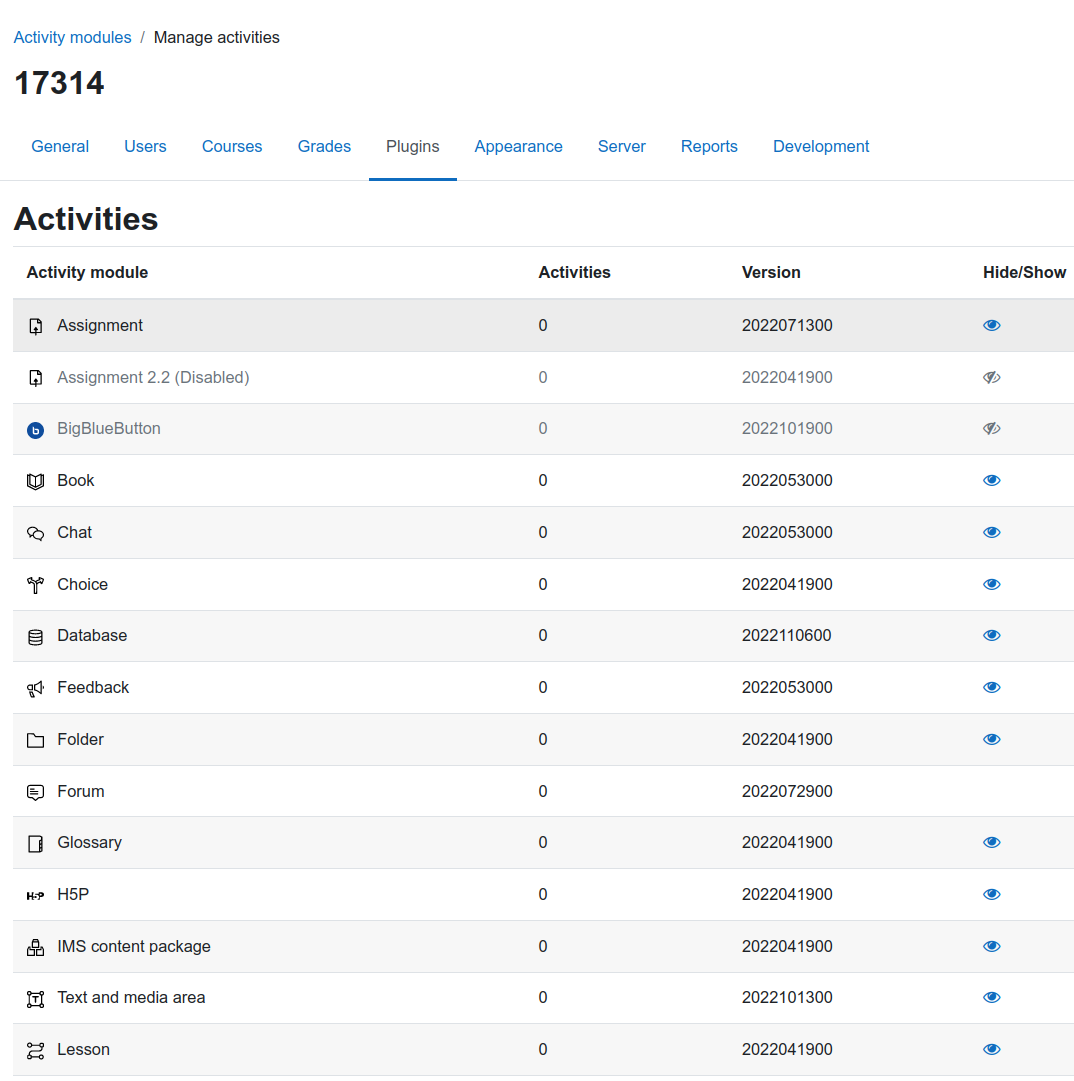
Task: Switch to the Appearance tab
Action: (518, 146)
